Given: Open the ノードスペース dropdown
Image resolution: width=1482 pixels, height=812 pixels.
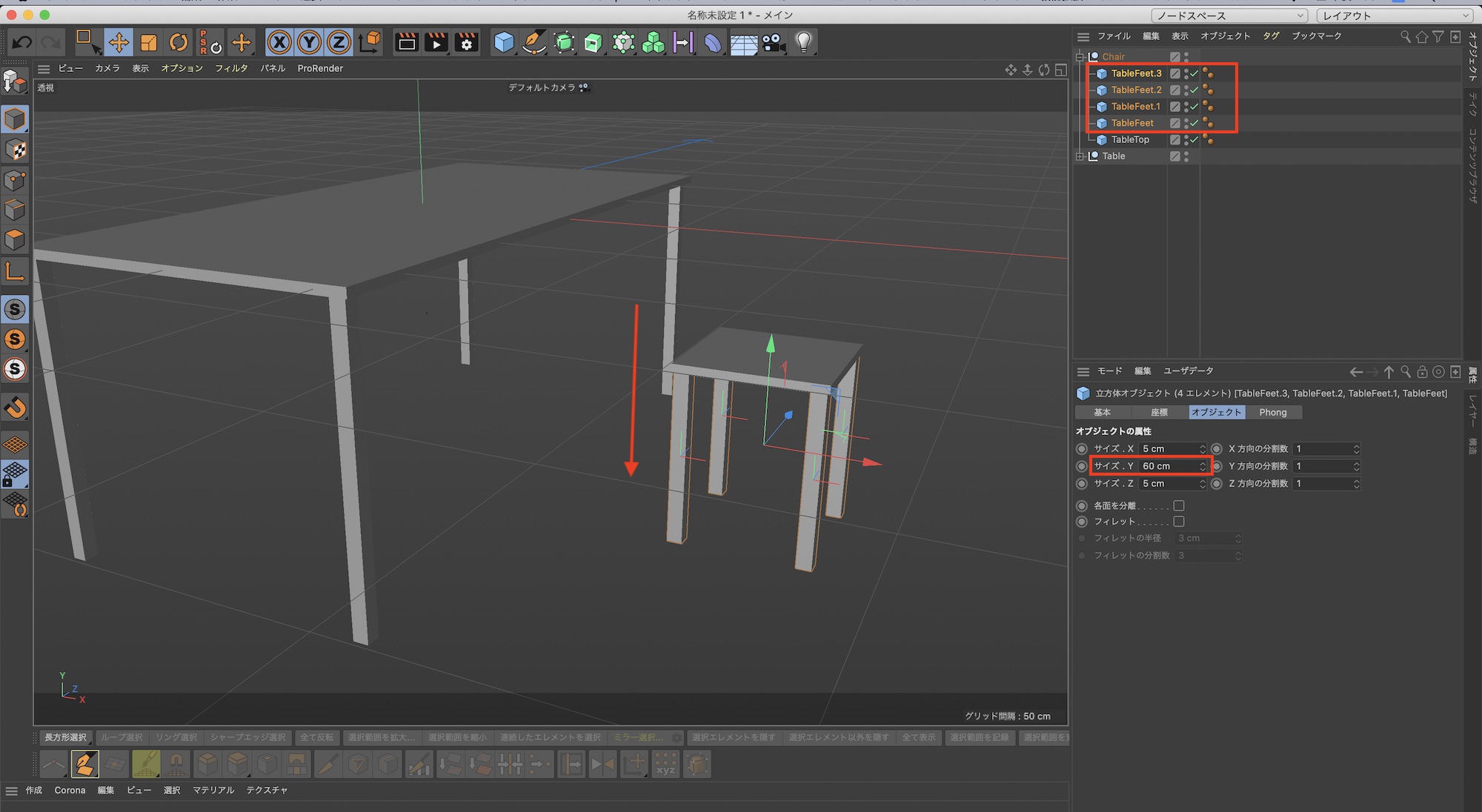Looking at the screenshot, I should point(1229,16).
